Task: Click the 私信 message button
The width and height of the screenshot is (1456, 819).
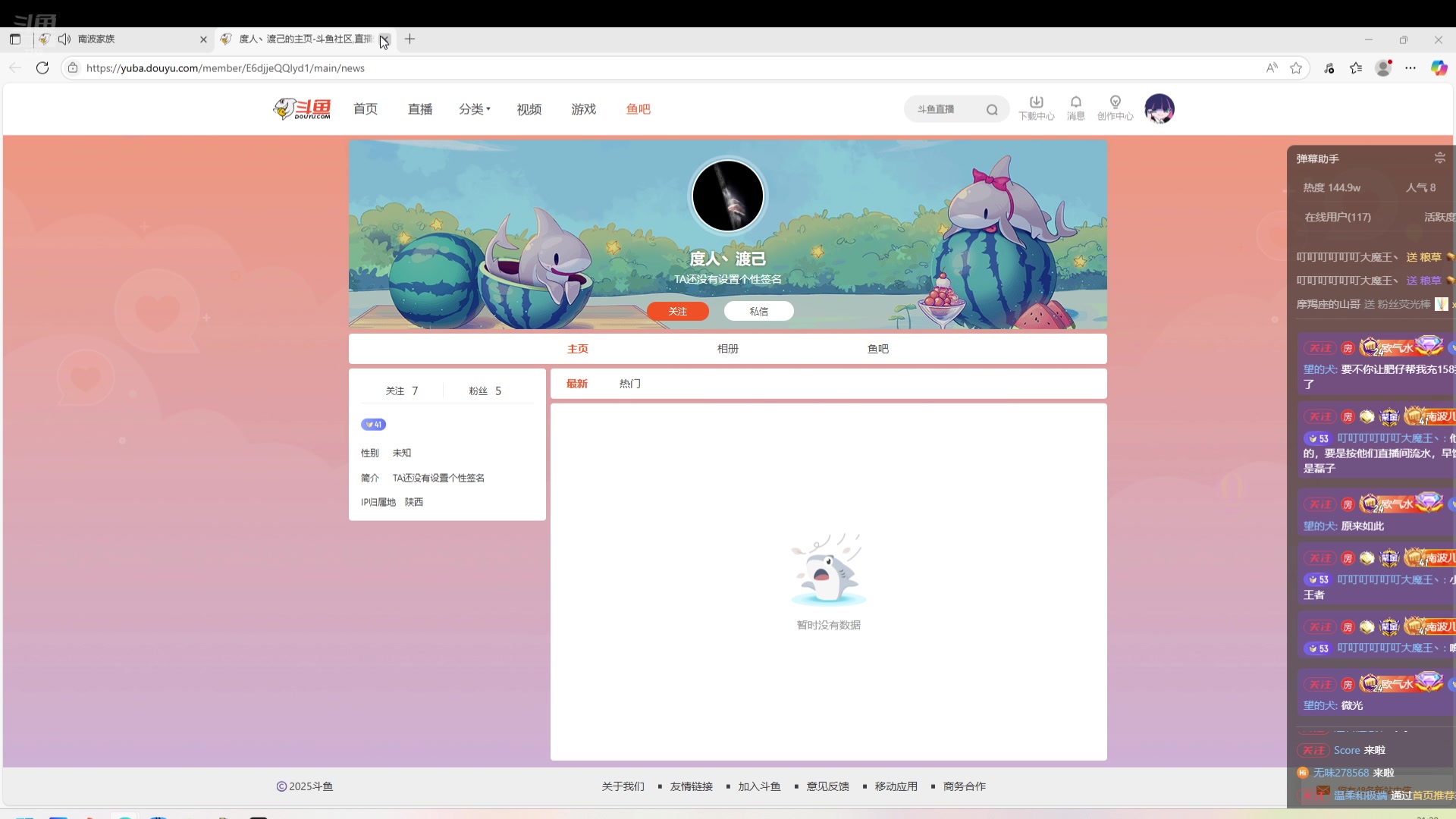Action: click(759, 311)
